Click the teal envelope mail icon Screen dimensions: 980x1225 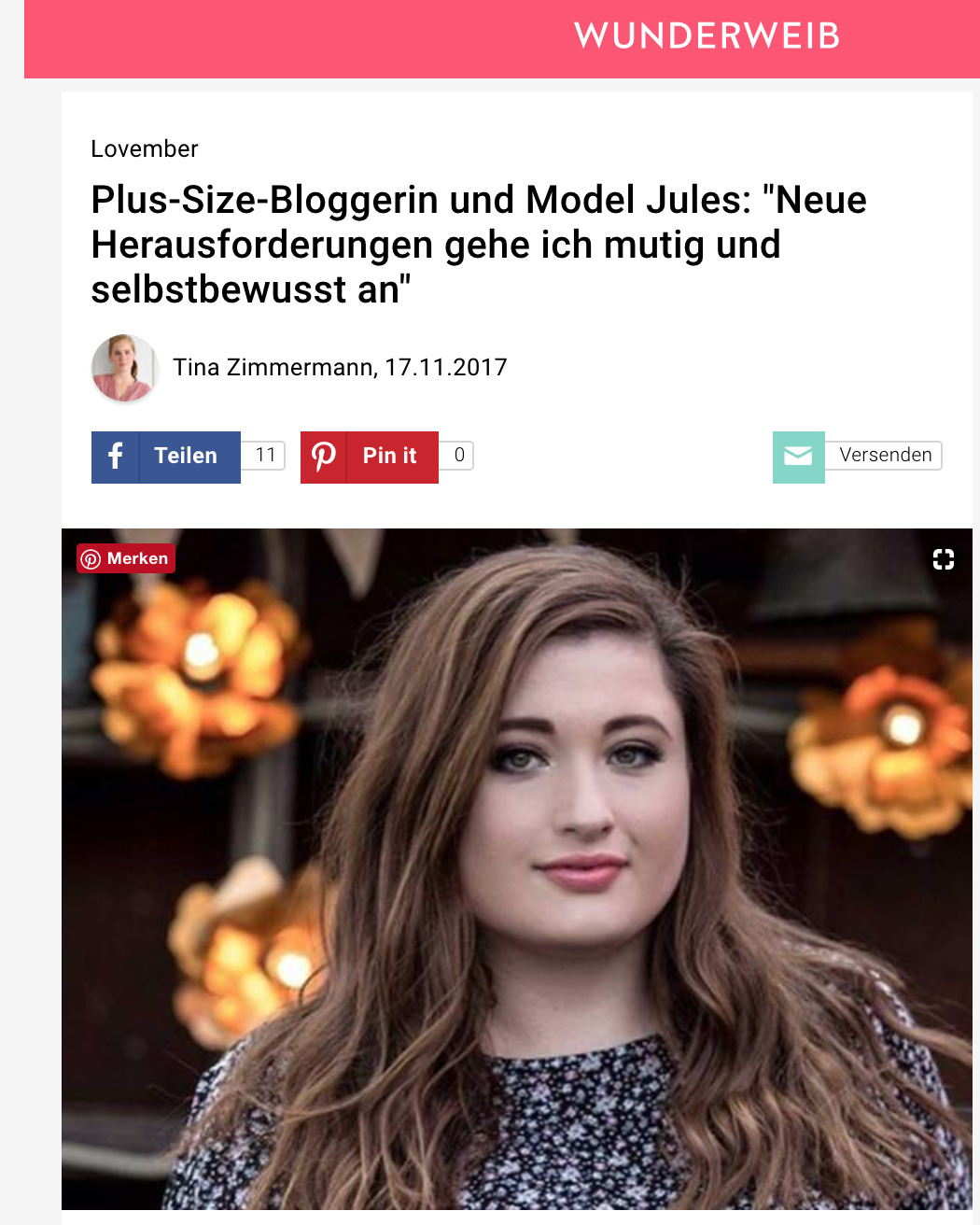[x=798, y=457]
